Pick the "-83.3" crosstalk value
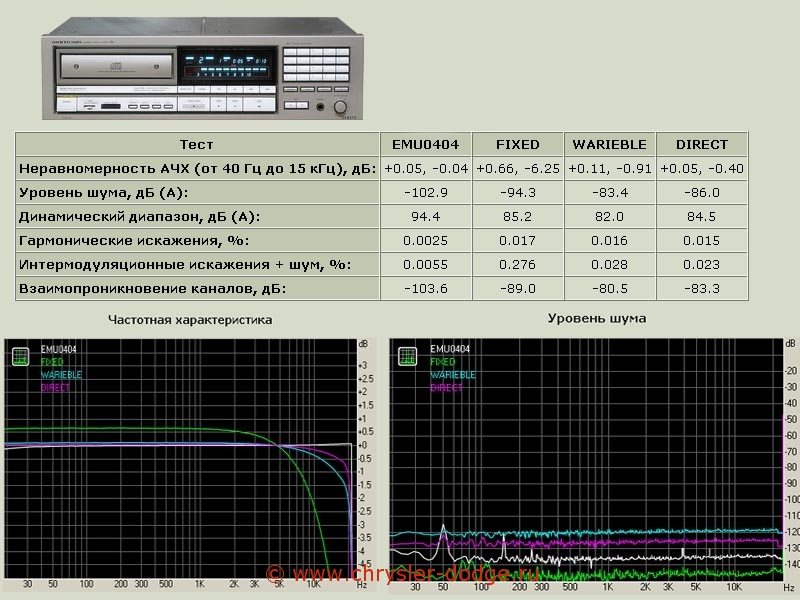800x600 pixels. click(x=702, y=288)
